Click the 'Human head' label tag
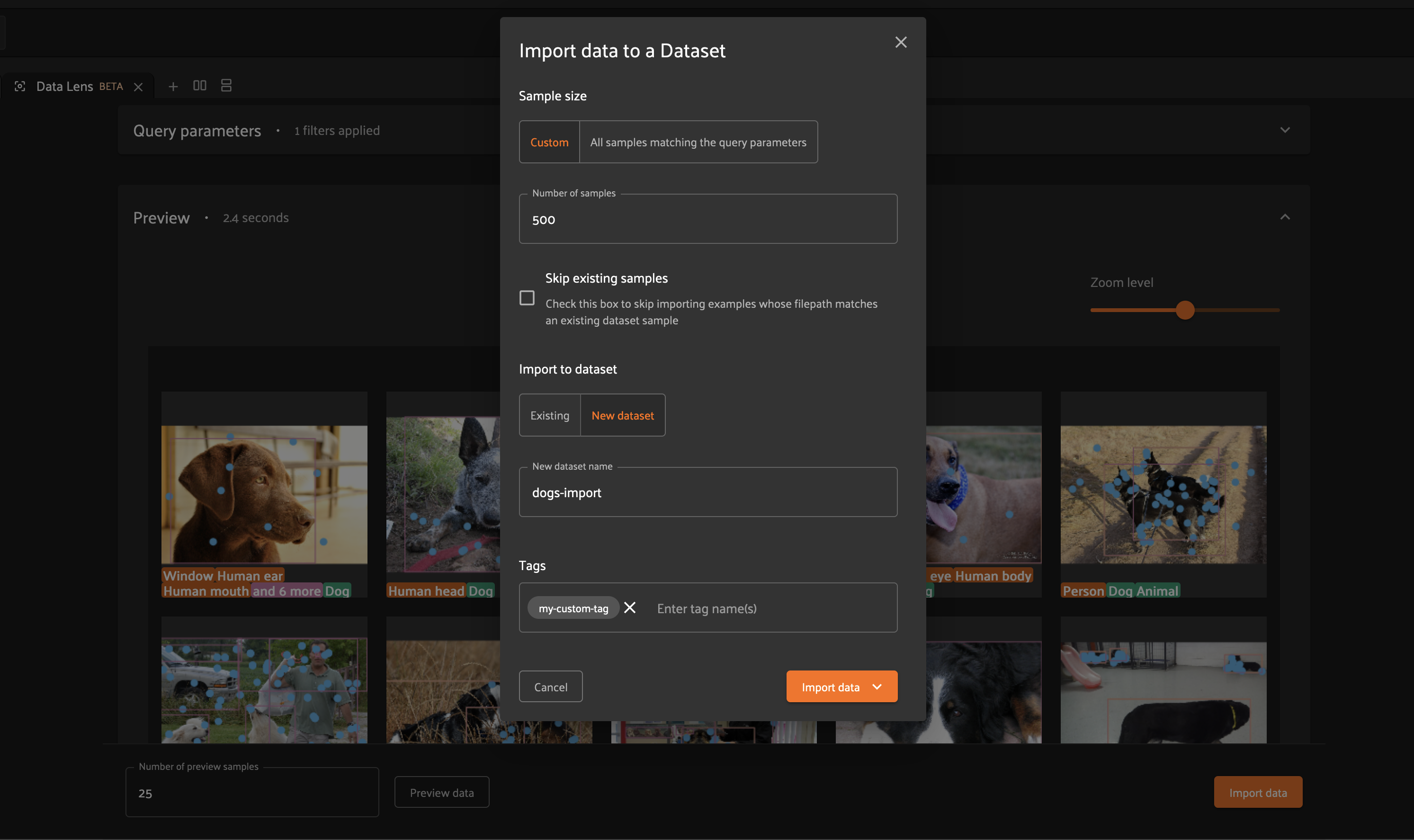Screen dimensions: 1414x840 pyautogui.click(x=426, y=591)
